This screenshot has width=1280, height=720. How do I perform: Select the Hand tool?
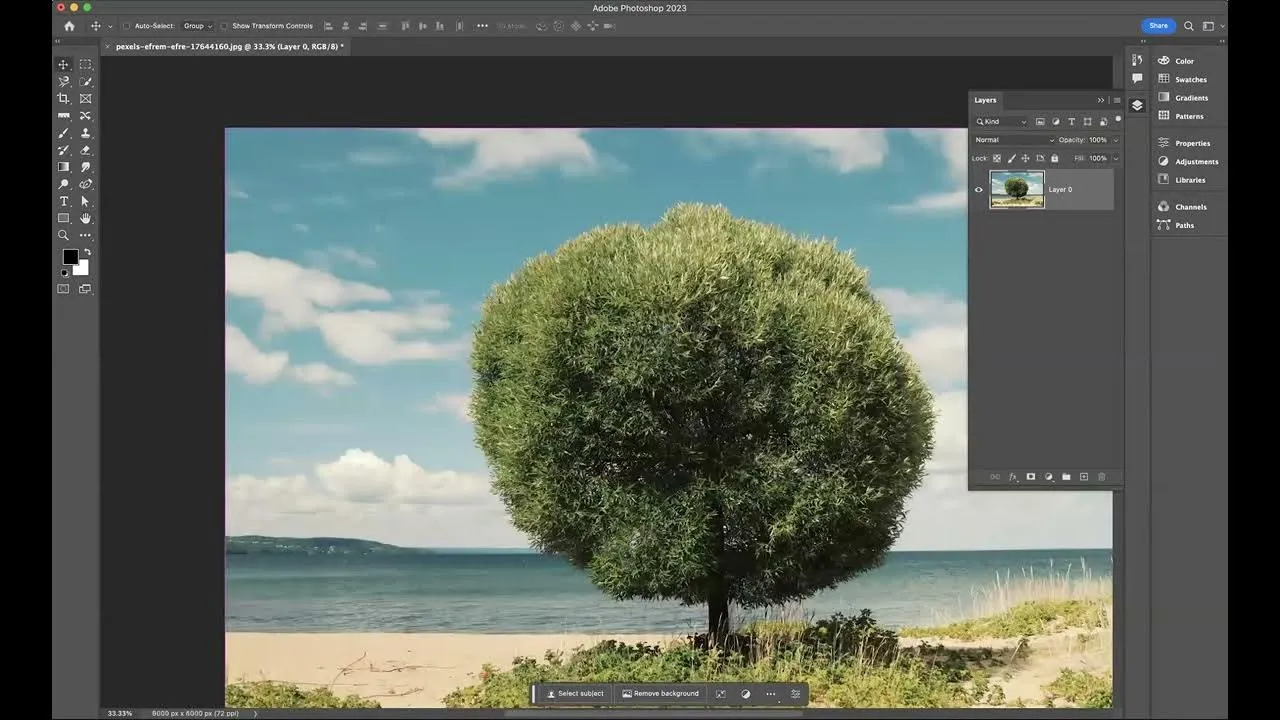85,218
